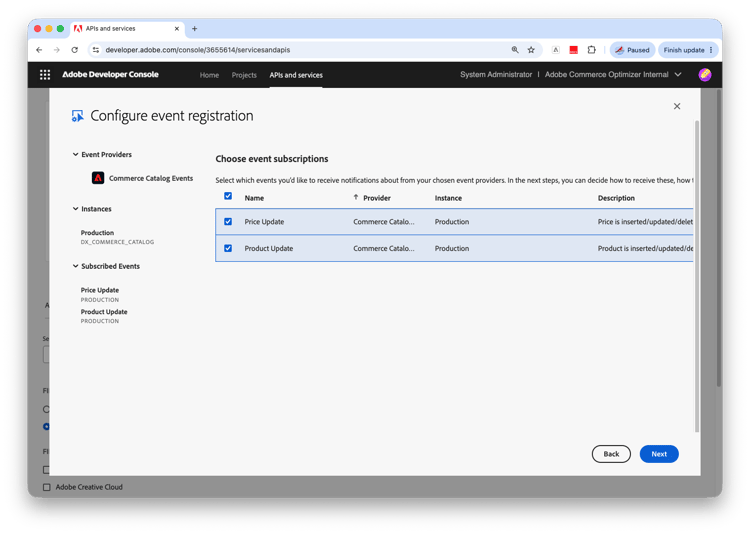Open the browser three-dot menu
Image resolution: width=750 pixels, height=534 pixels.
pos(711,50)
